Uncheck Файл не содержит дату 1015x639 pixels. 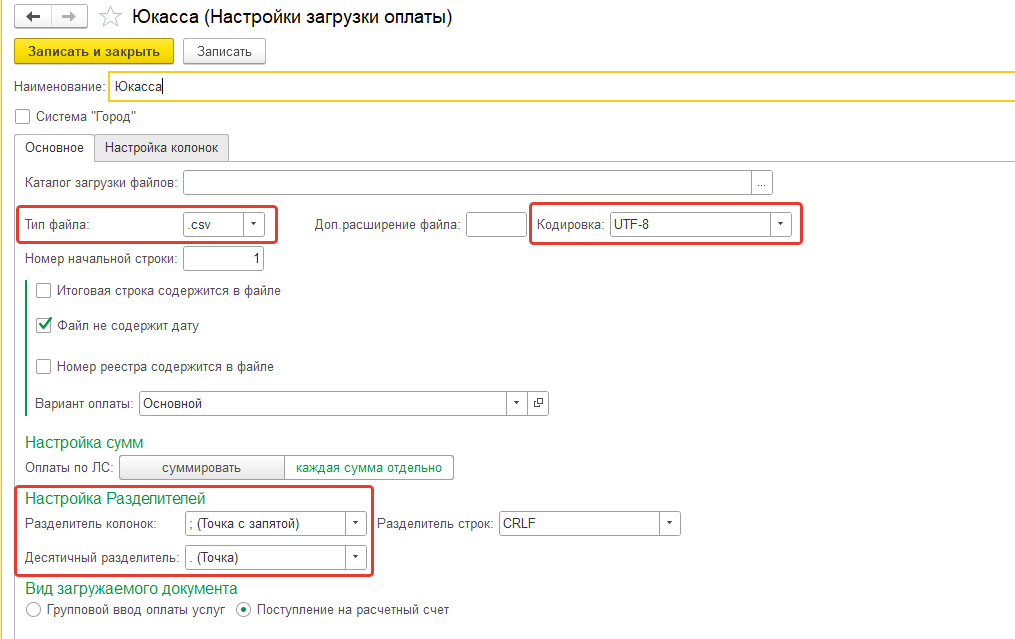click(44, 325)
